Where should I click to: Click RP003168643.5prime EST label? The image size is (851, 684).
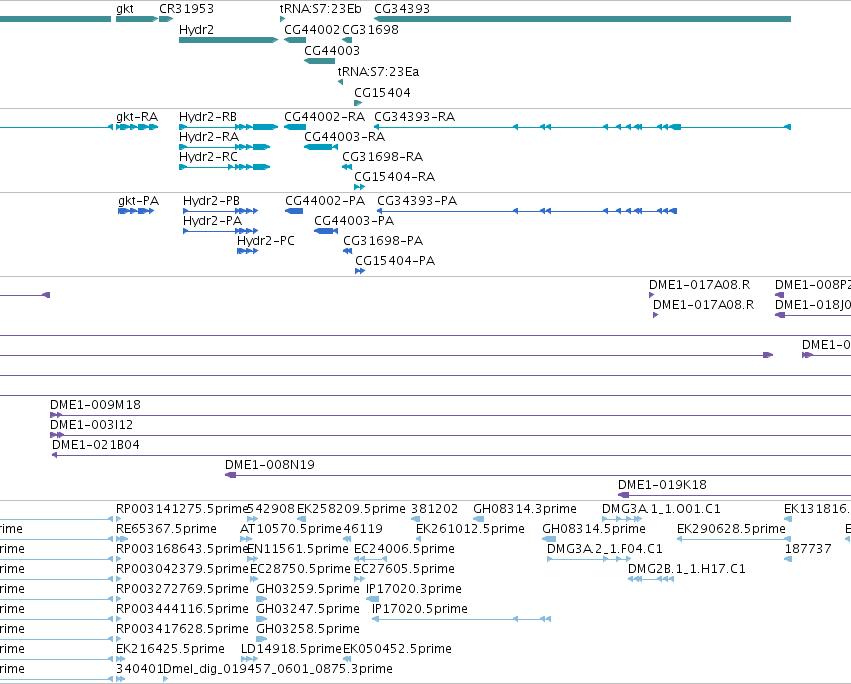point(182,549)
